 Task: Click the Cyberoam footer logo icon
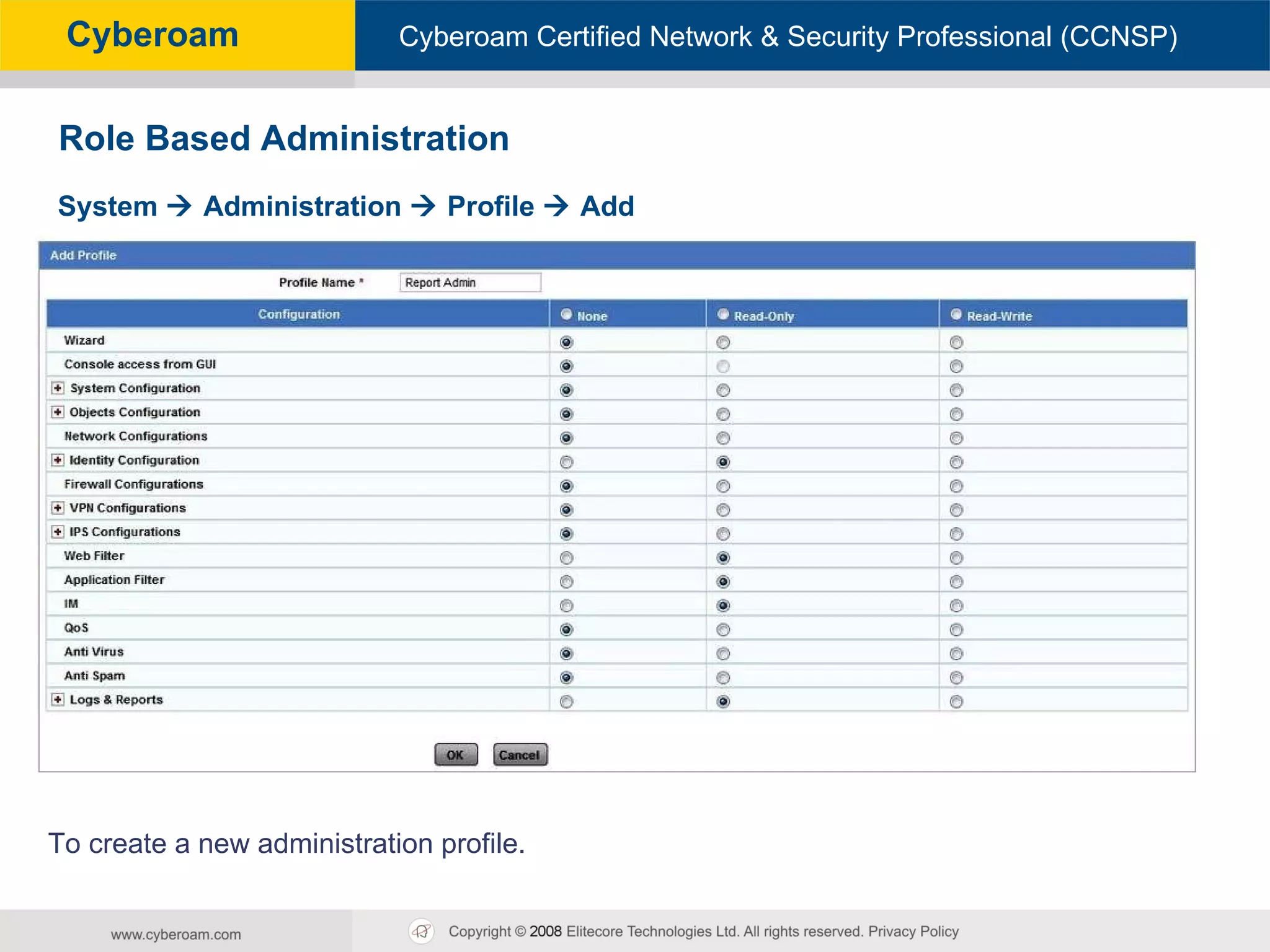pos(422,931)
